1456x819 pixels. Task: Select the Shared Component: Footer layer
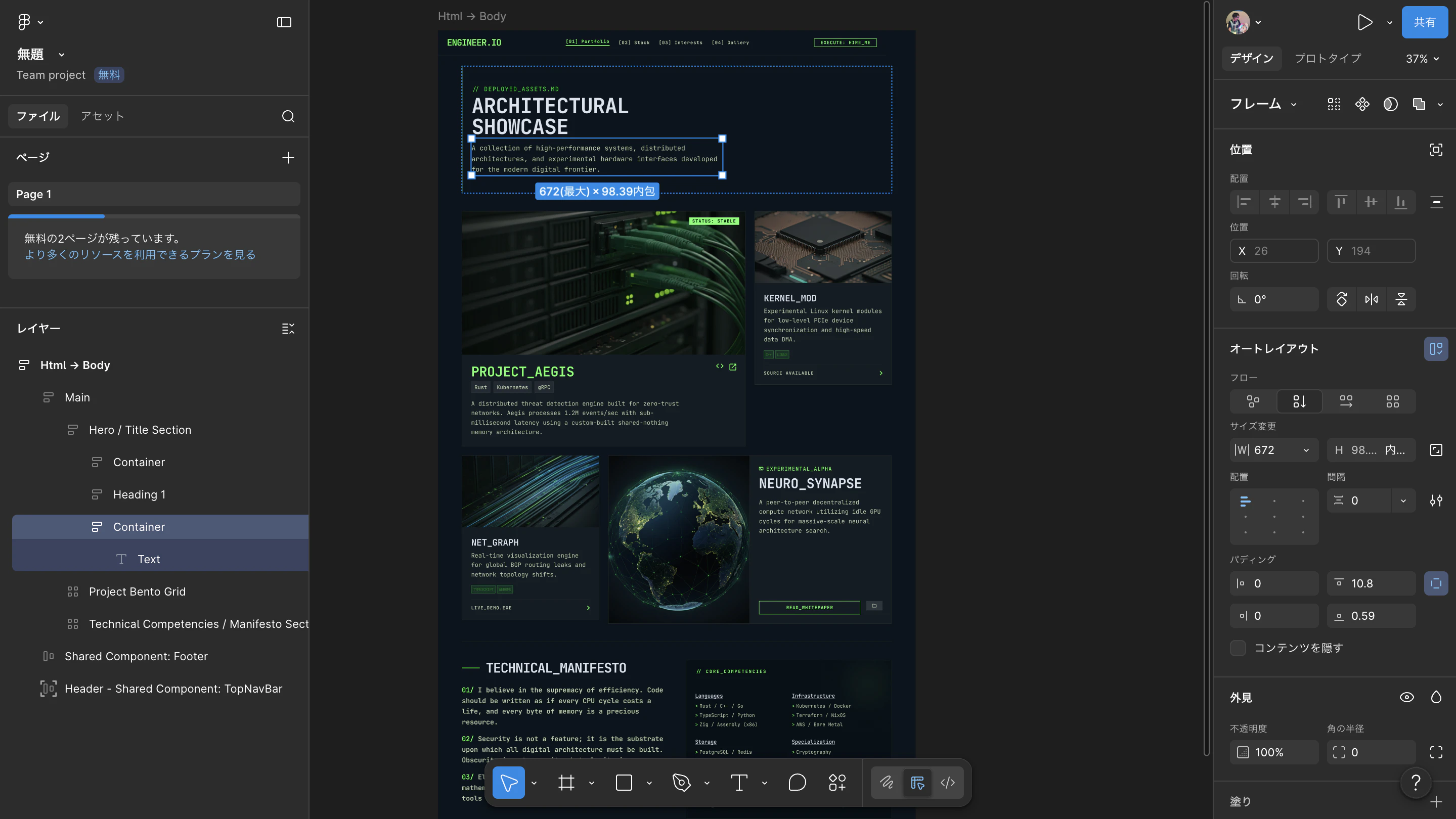136,656
